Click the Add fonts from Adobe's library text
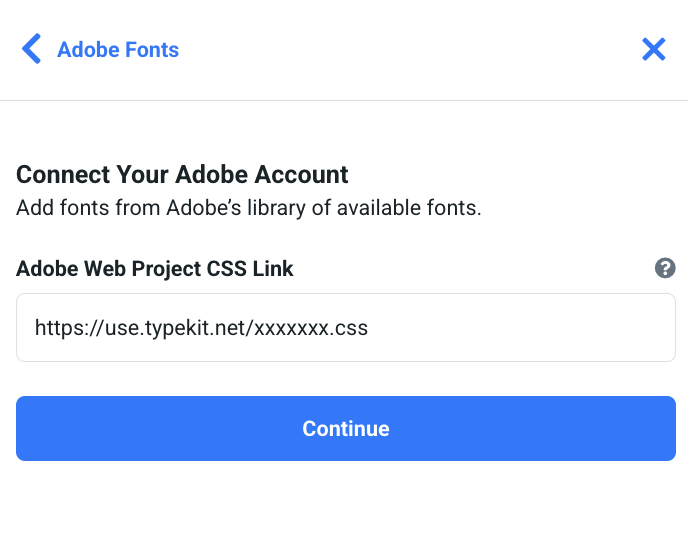The height and width of the screenshot is (548, 688). pos(248,208)
